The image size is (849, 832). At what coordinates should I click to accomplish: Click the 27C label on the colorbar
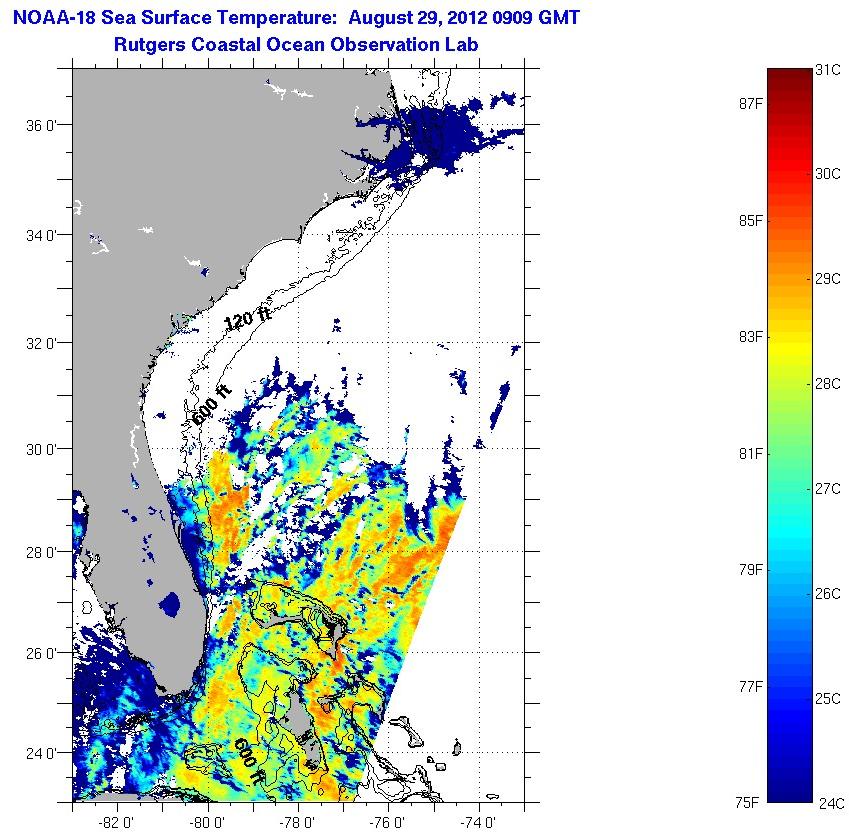tap(828, 489)
